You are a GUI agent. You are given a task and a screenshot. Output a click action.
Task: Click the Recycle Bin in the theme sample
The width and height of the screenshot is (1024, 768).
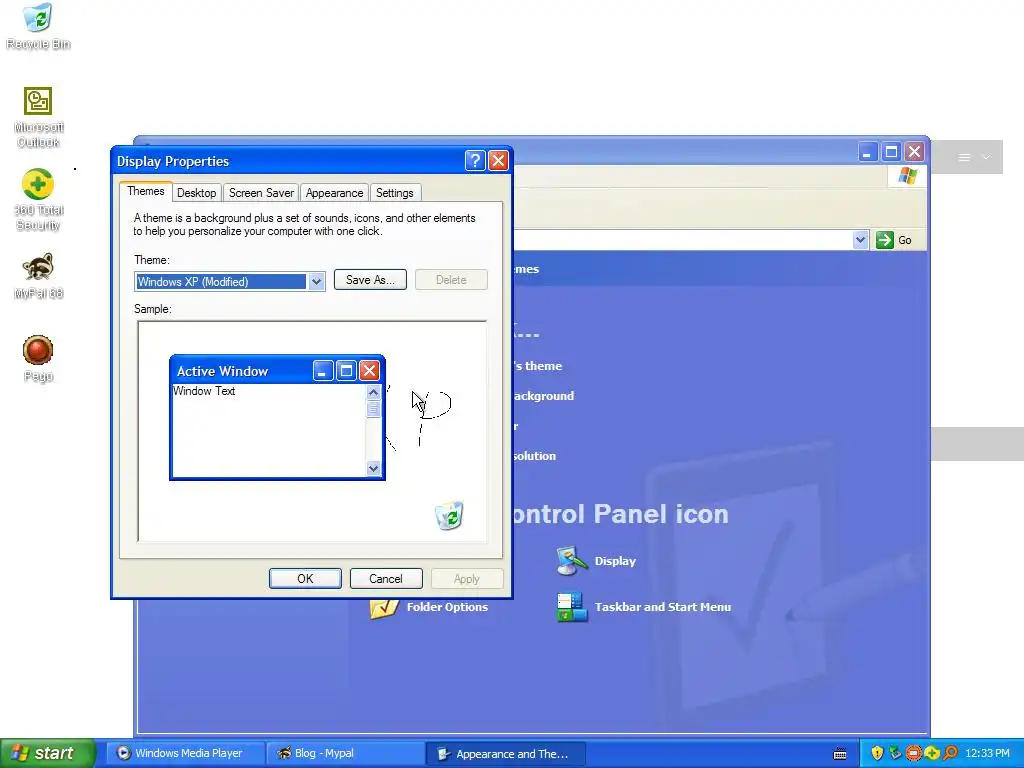[449, 515]
